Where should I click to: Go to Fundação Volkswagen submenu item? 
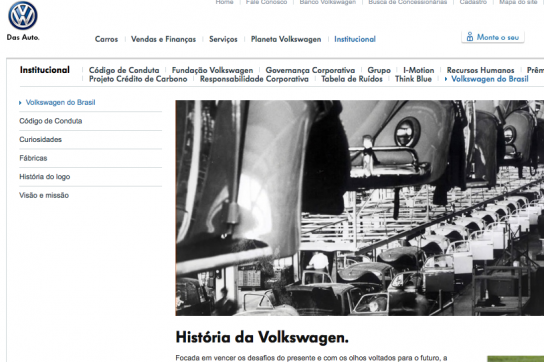point(212,70)
